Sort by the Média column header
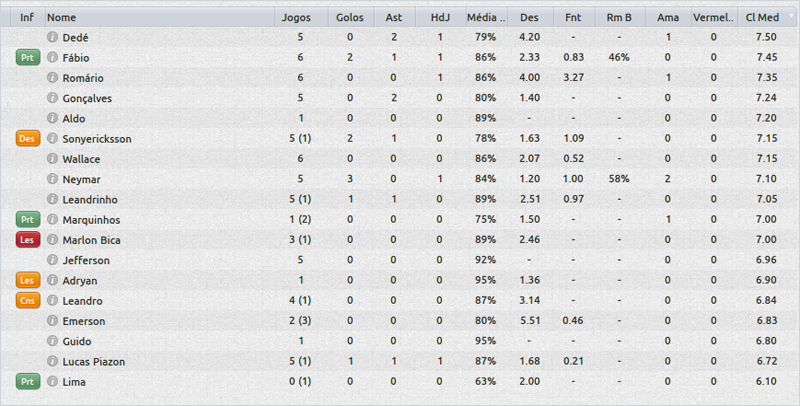This screenshot has height=406, width=800. [486, 17]
